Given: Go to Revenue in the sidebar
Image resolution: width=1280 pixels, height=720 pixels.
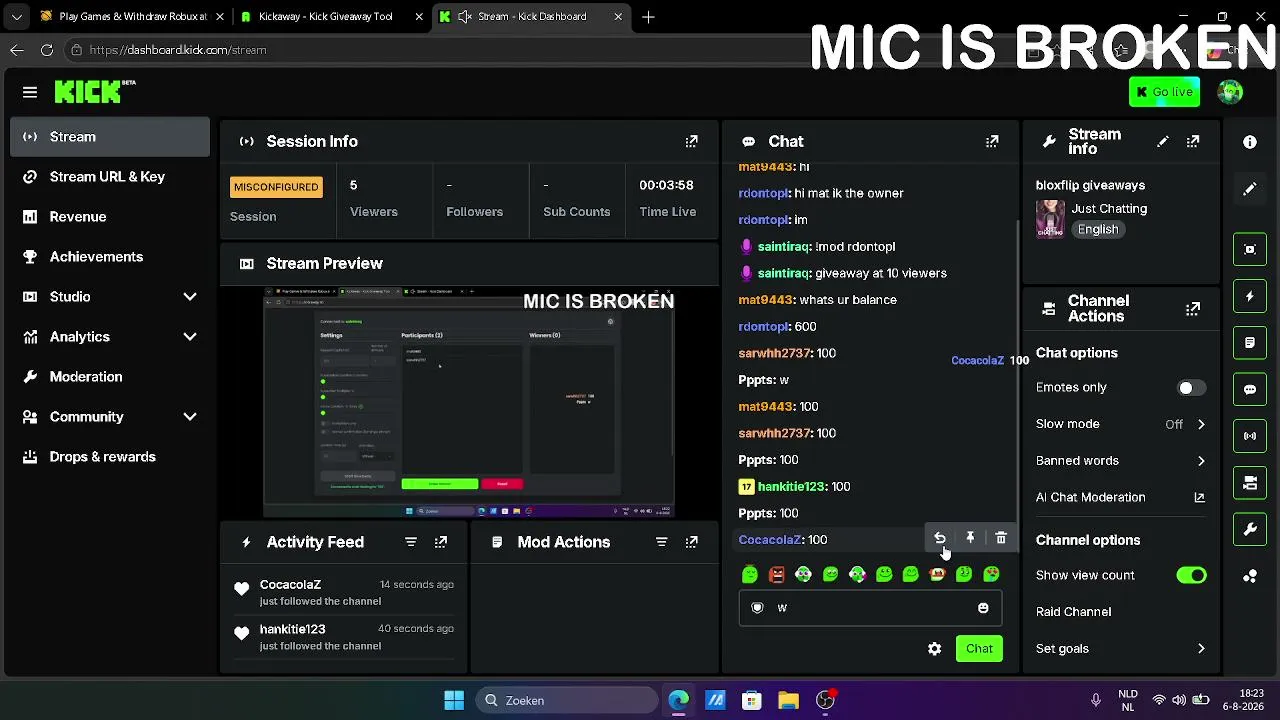Looking at the screenshot, I should pos(110,217).
